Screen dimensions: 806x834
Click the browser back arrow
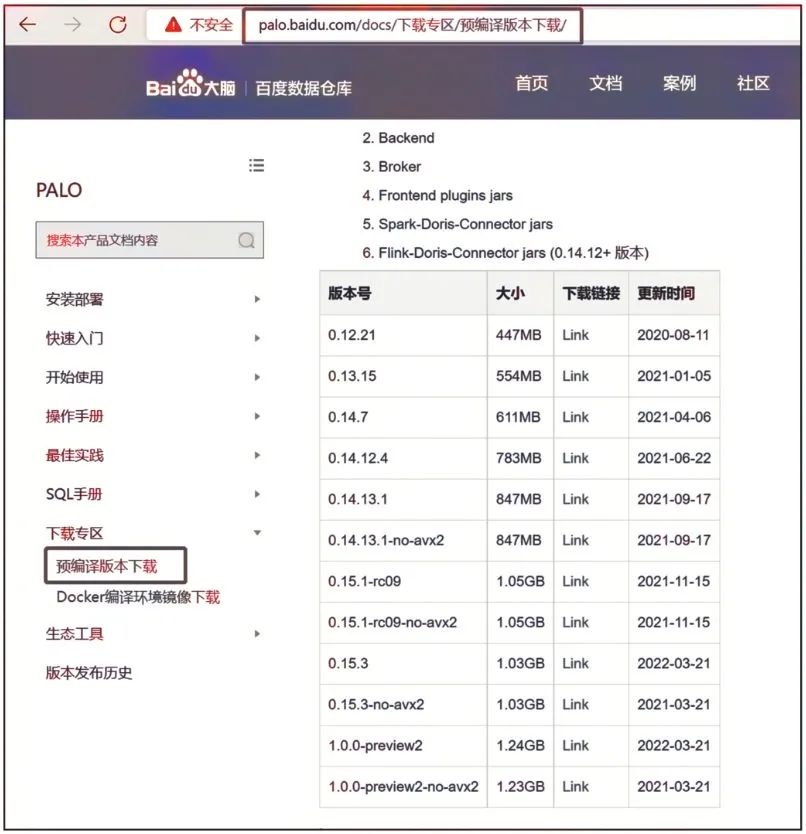pyautogui.click(x=28, y=24)
